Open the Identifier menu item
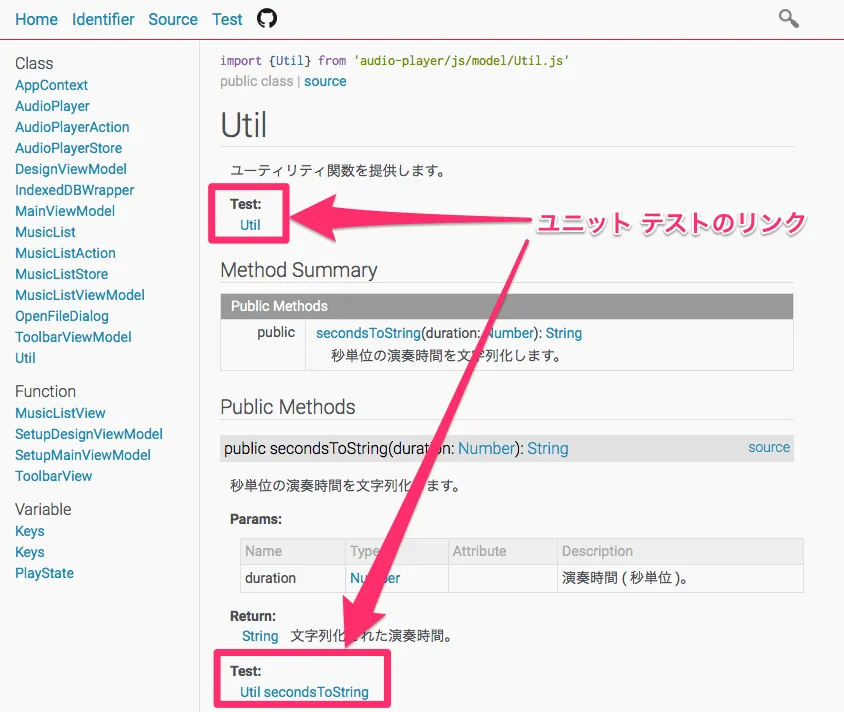The width and height of the screenshot is (844, 712). [102, 19]
